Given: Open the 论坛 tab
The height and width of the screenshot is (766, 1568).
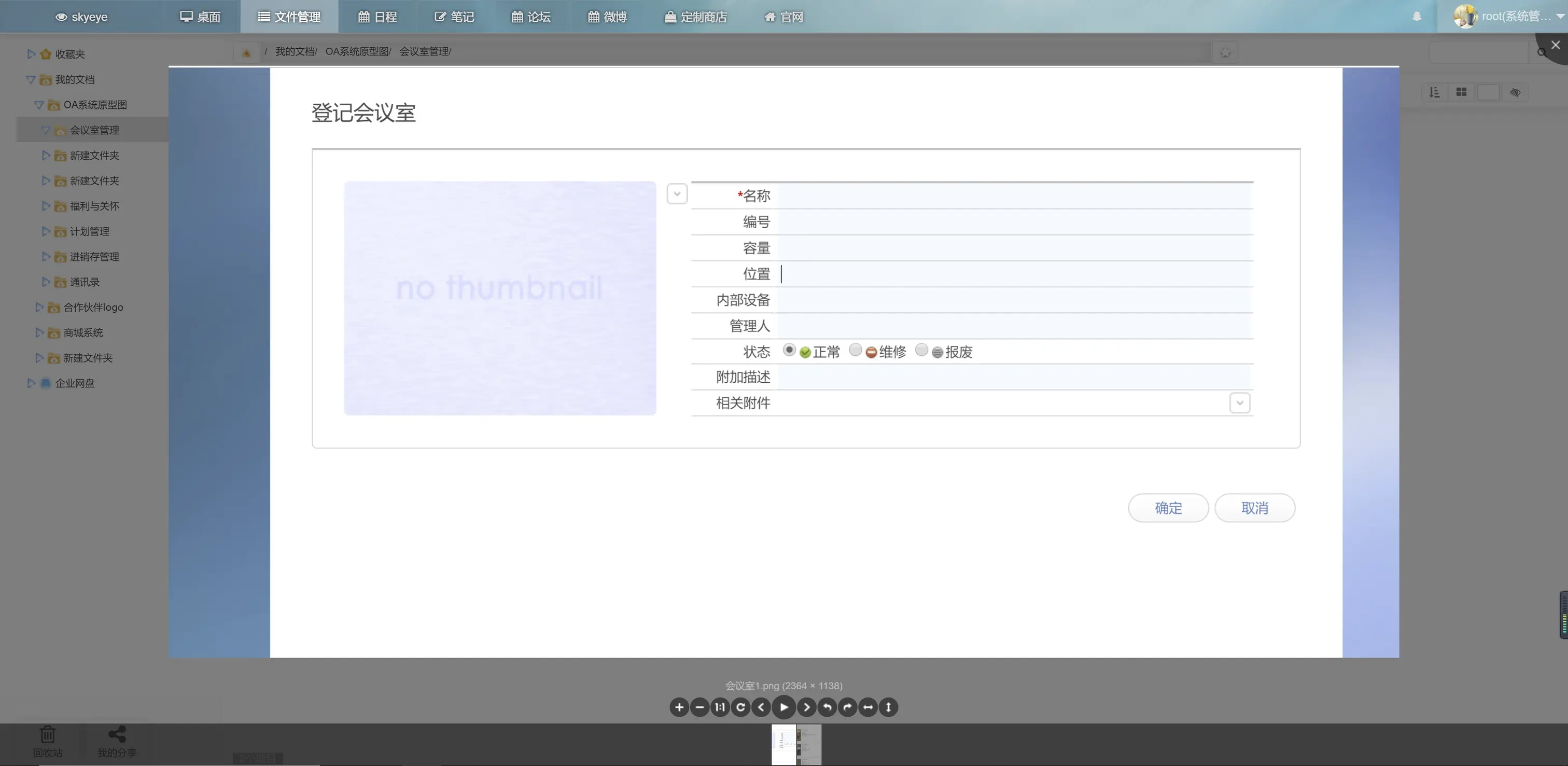Looking at the screenshot, I should (x=531, y=17).
